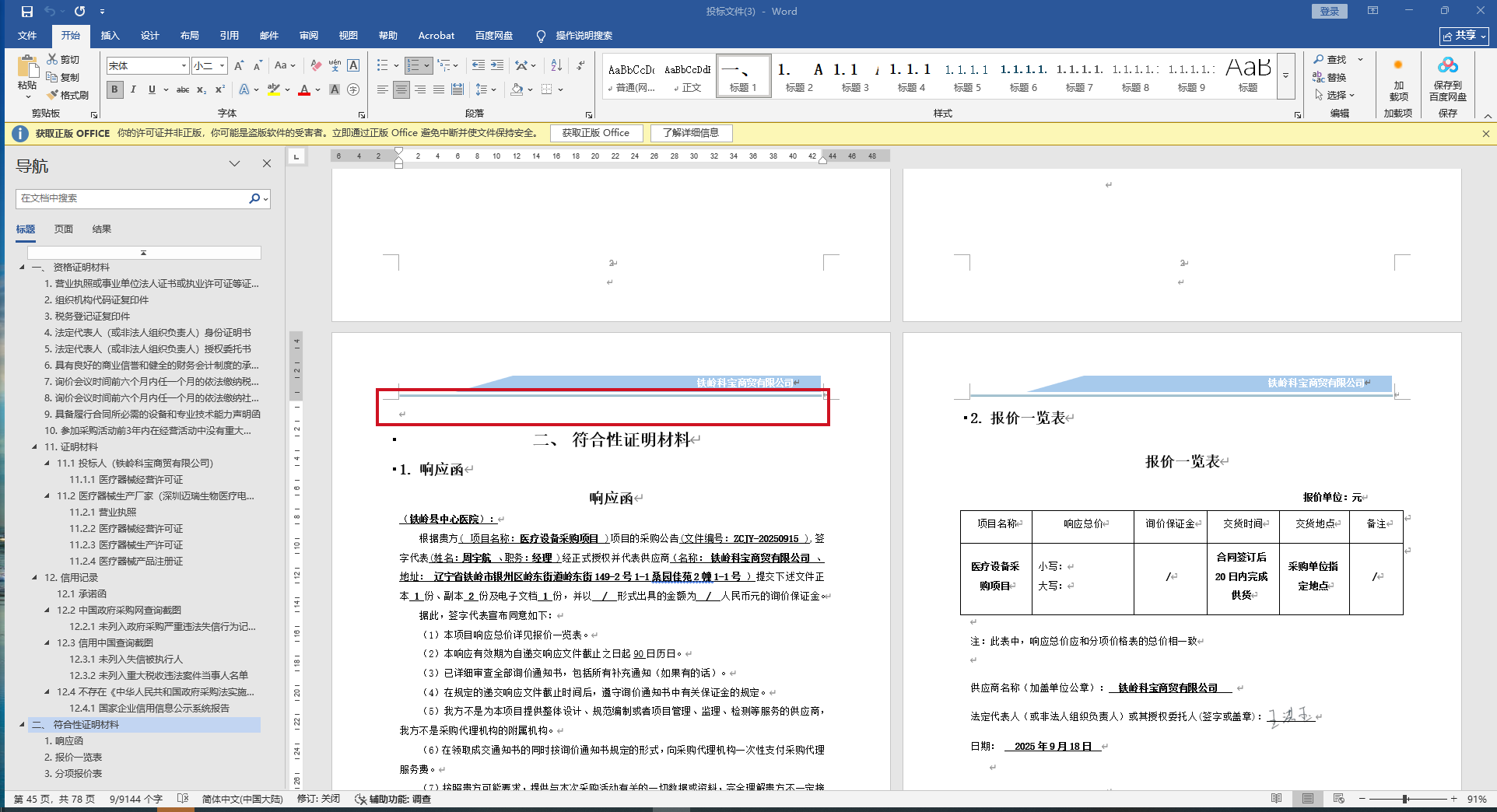Undo the last action in the title bar
Viewport: 1497px width, 812px height.
50,12
